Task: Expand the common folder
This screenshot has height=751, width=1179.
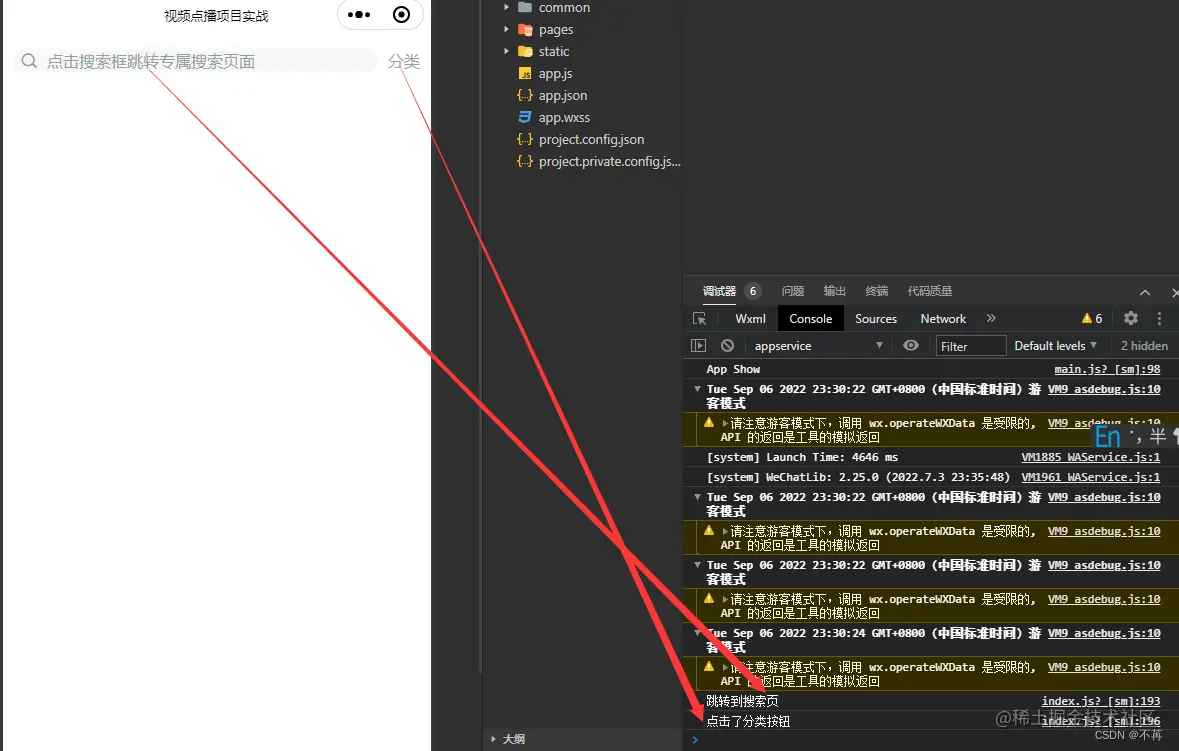Action: 506,8
